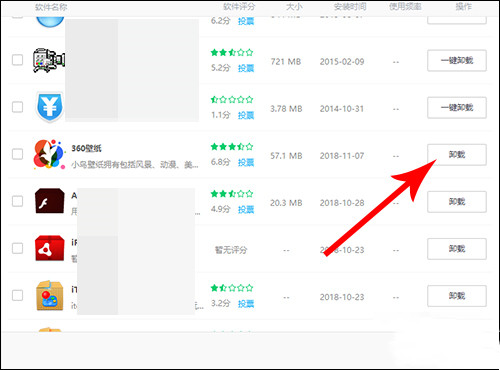Click 投票 next to 4.9分

point(246,209)
